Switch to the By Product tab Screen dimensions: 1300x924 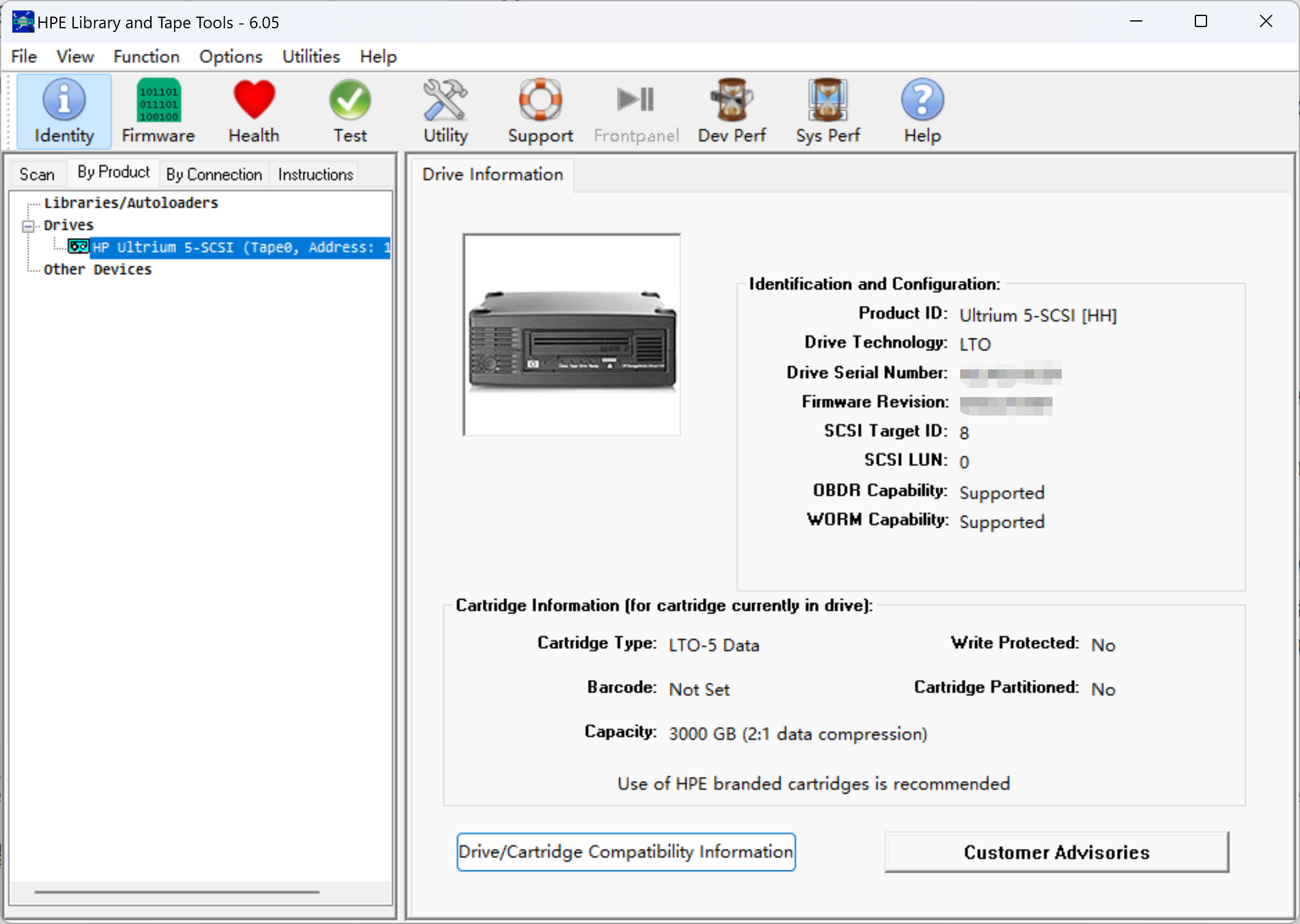tap(113, 172)
